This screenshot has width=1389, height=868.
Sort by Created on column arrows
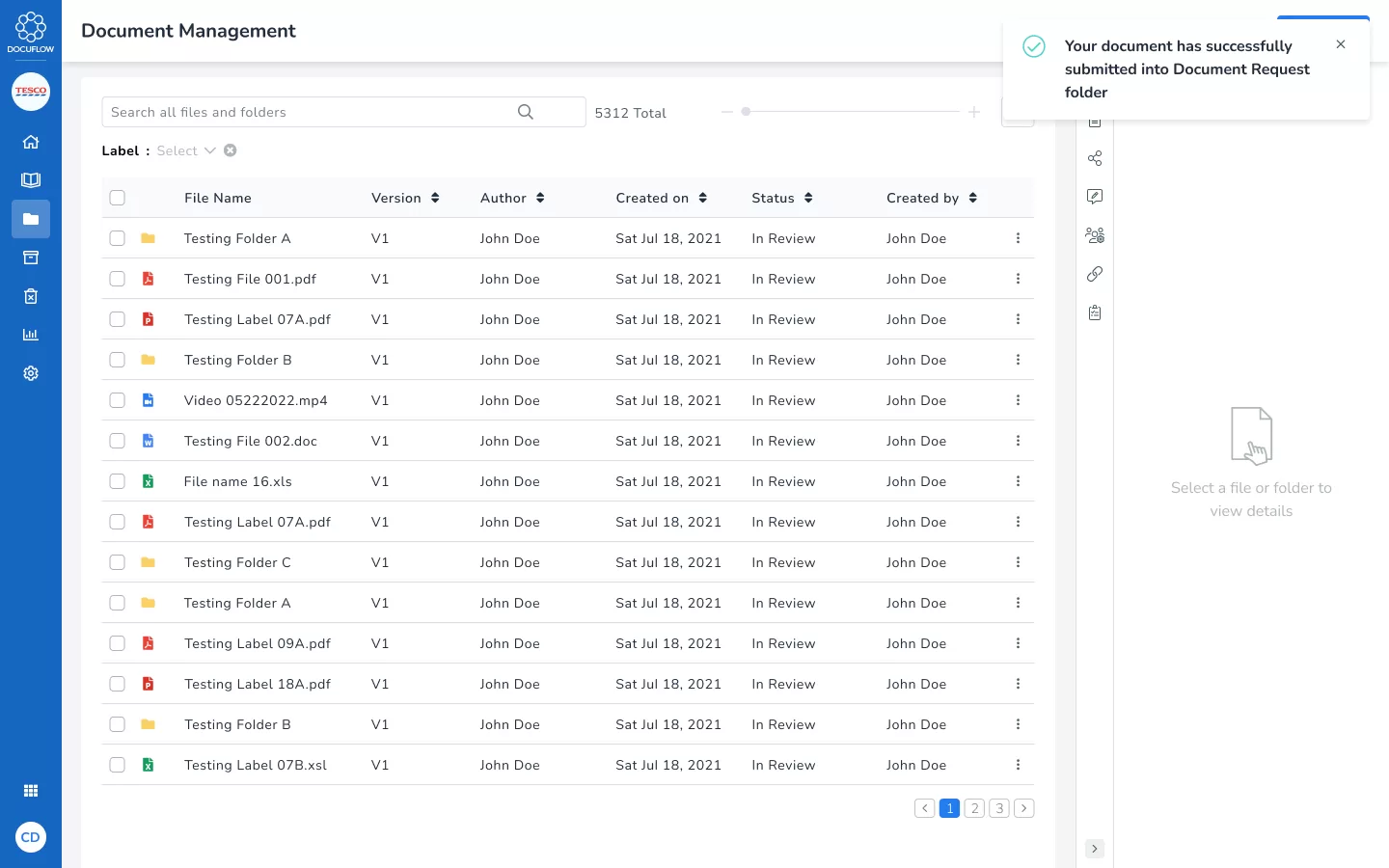[x=703, y=198]
